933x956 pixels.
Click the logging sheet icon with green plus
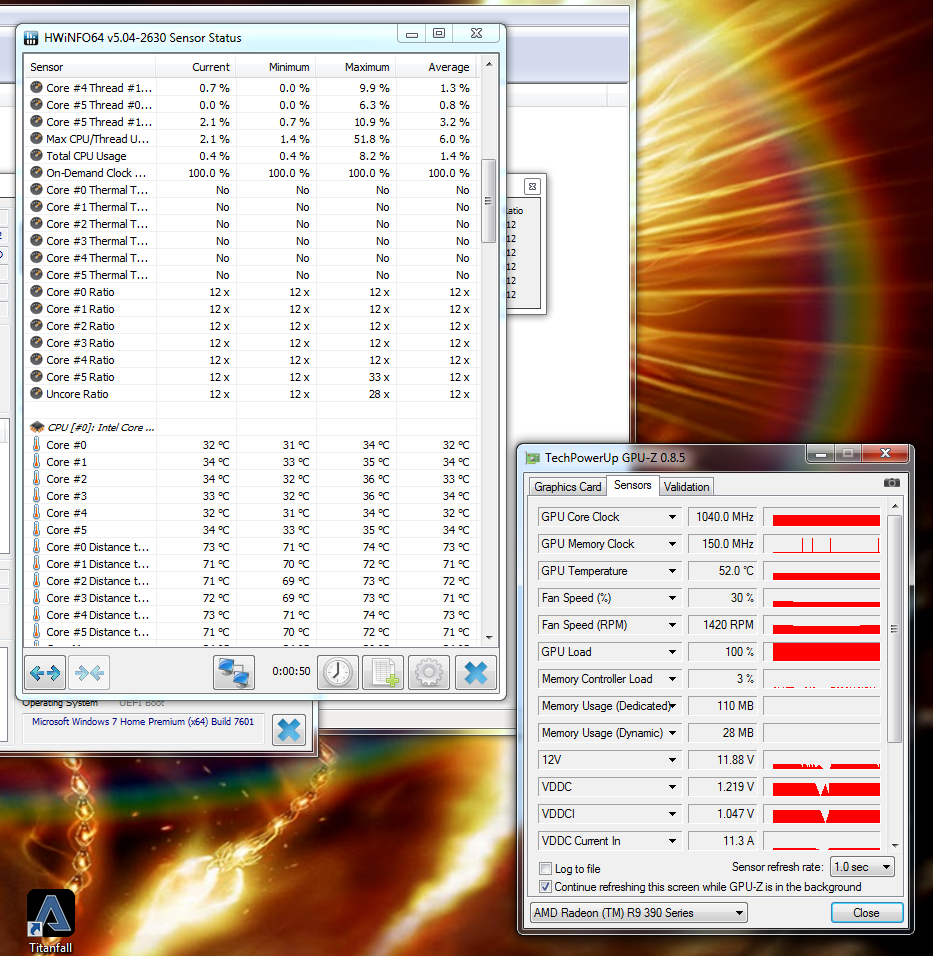coord(383,672)
